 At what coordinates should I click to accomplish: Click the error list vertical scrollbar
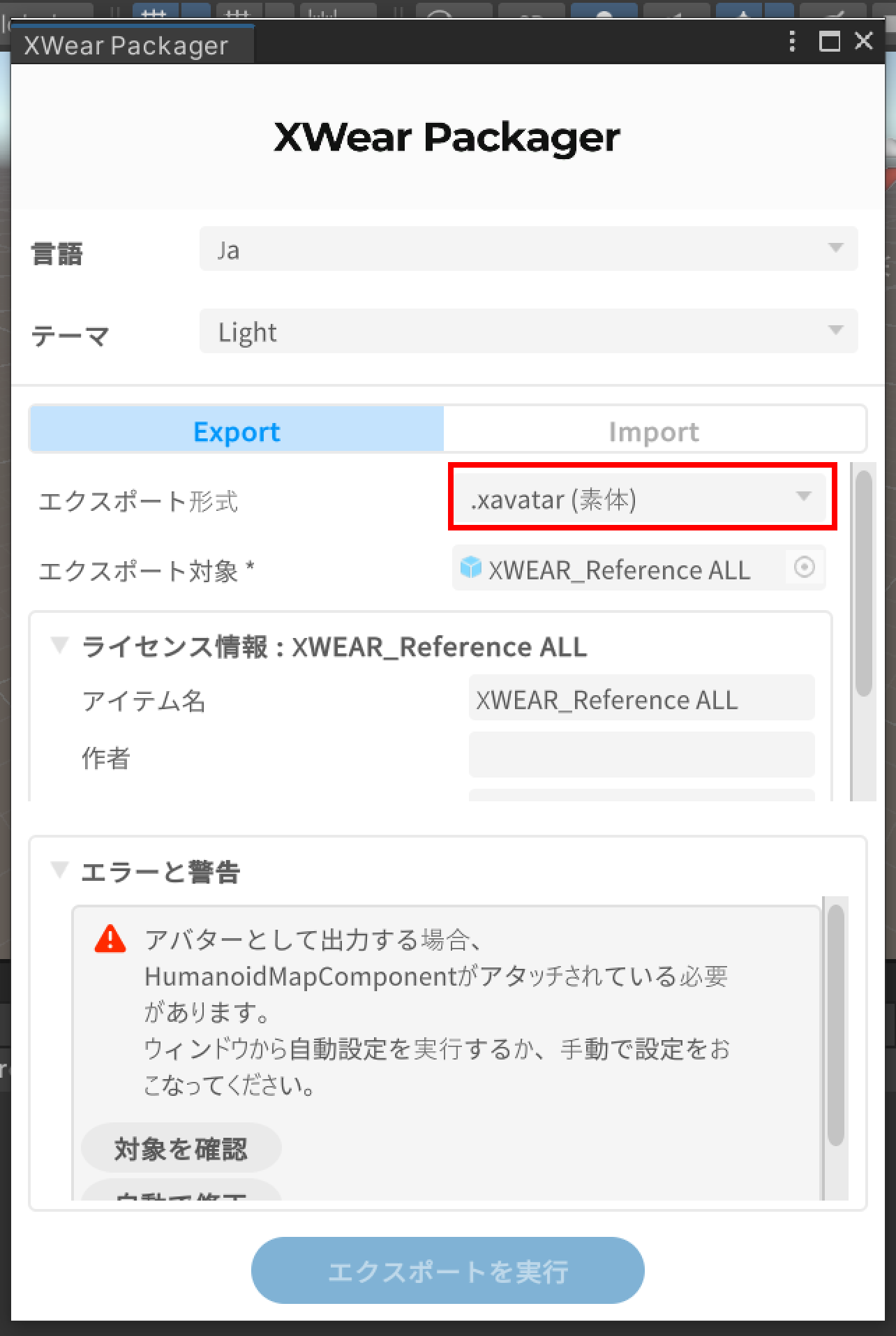[x=836, y=1025]
